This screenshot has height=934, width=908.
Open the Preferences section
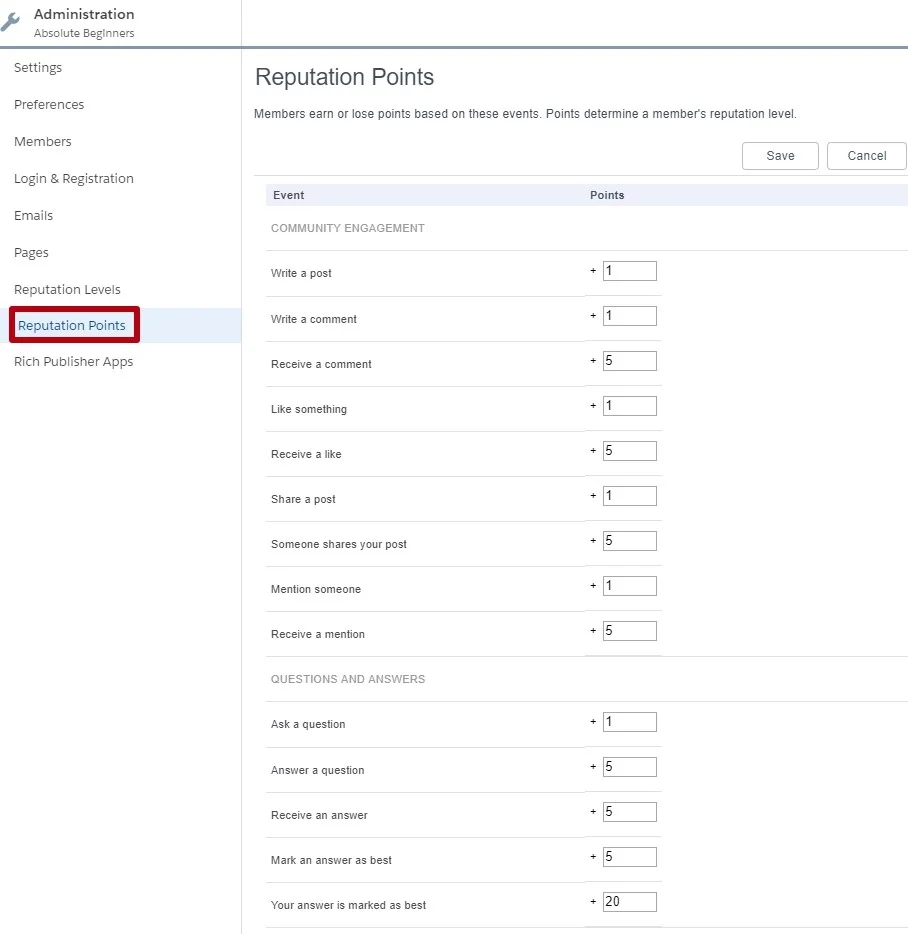point(49,104)
